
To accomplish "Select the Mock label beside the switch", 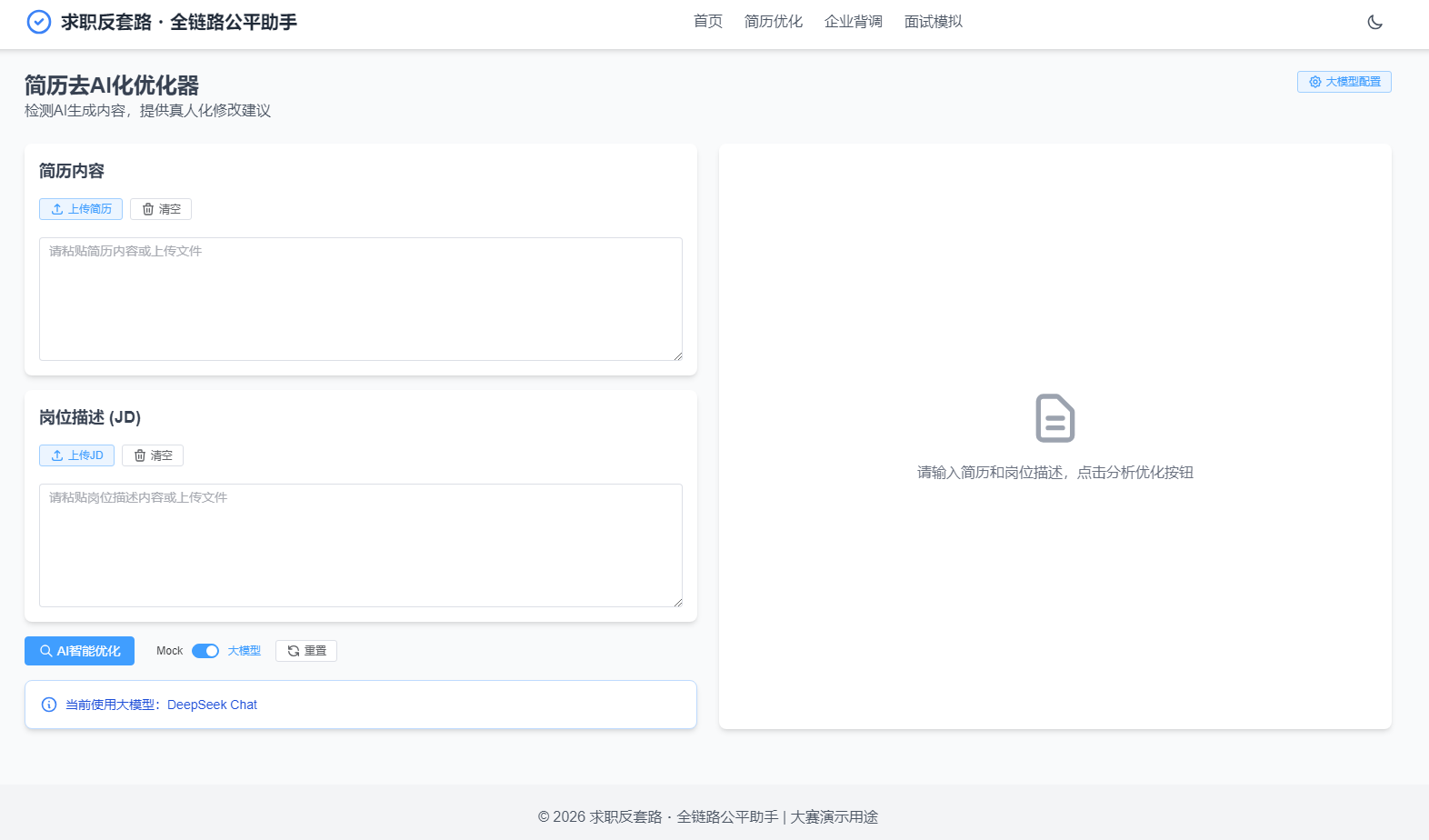I will tap(169, 651).
